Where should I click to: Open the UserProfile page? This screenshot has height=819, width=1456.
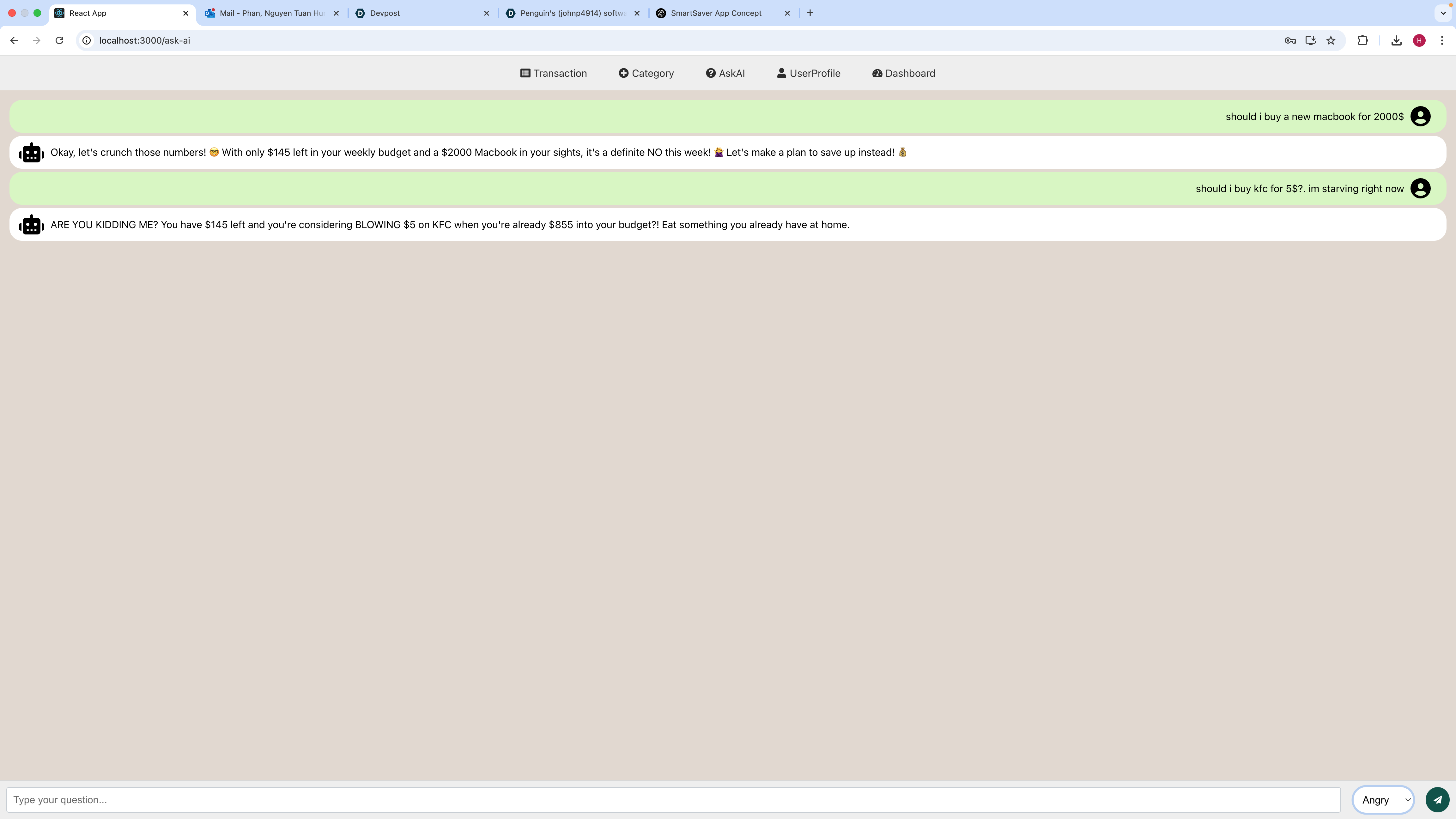[808, 74]
